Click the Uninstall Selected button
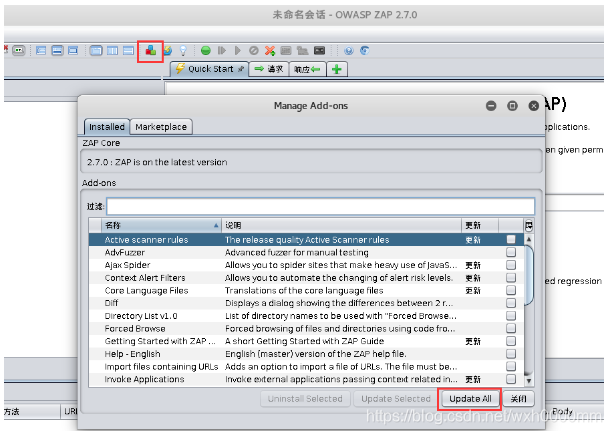 click(305, 399)
